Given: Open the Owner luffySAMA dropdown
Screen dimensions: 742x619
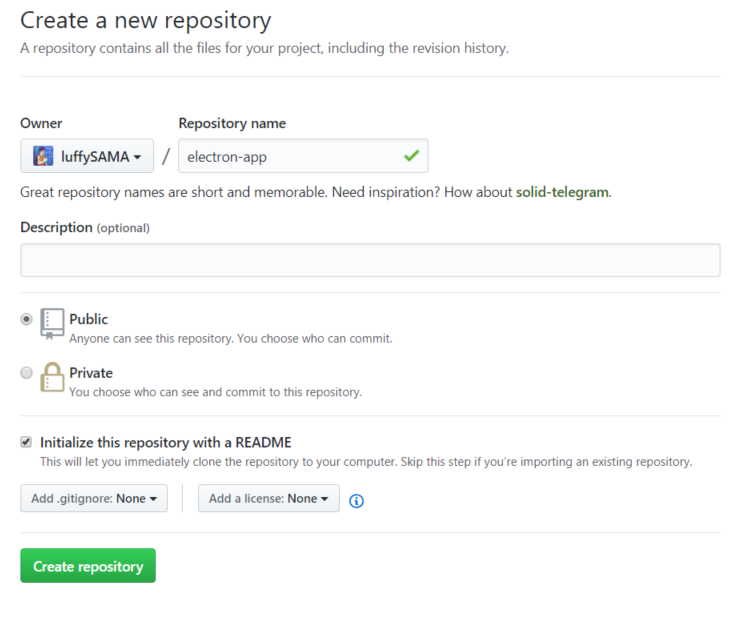Looking at the screenshot, I should click(87, 156).
